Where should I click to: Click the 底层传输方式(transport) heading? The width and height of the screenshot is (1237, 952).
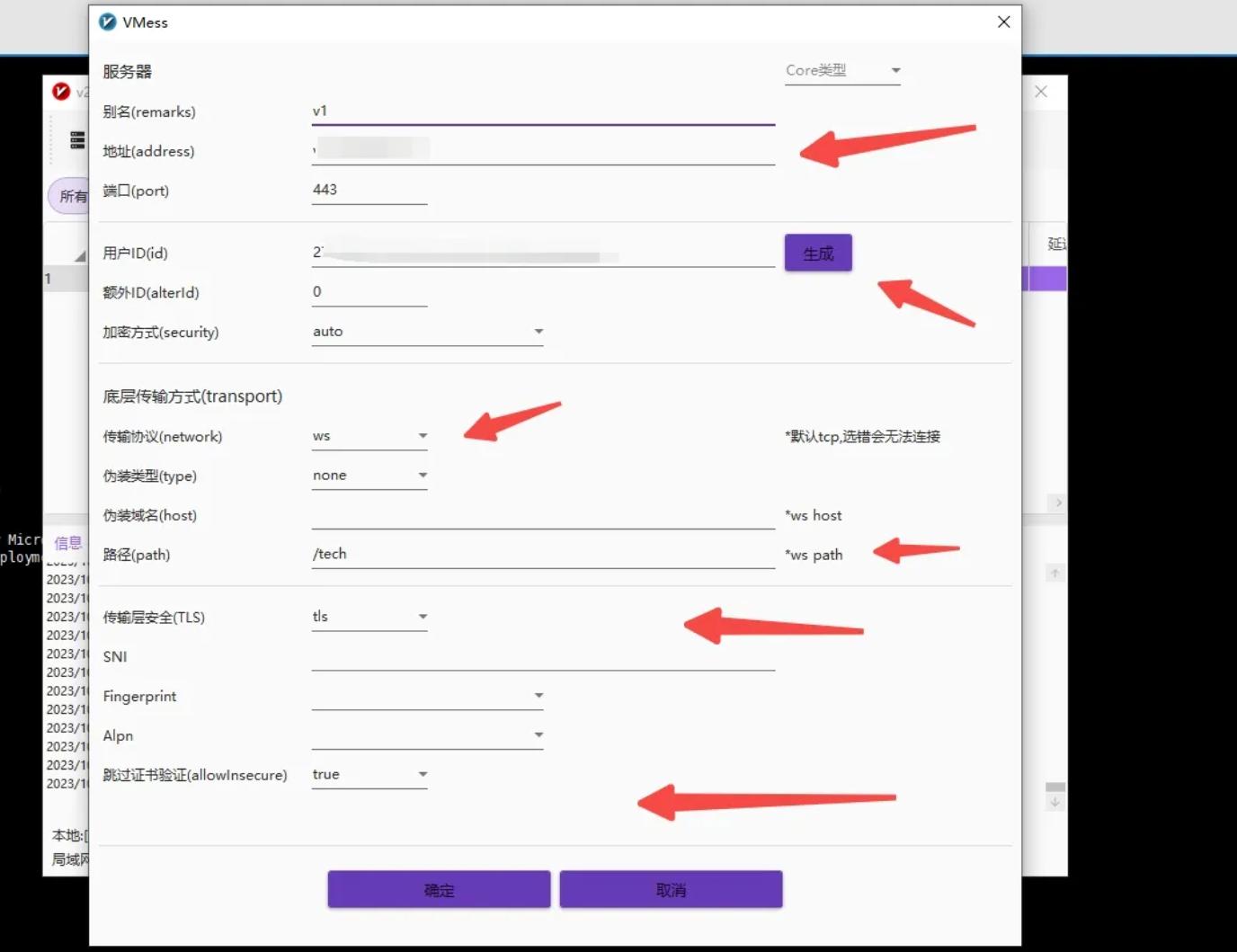click(192, 396)
